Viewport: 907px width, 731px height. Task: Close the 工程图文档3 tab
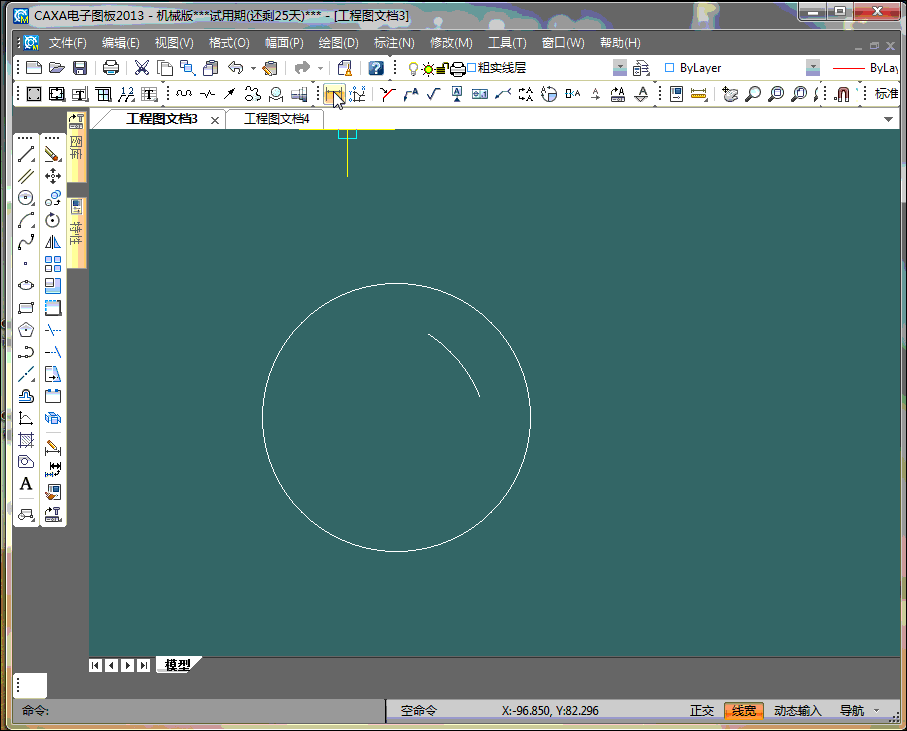[215, 120]
